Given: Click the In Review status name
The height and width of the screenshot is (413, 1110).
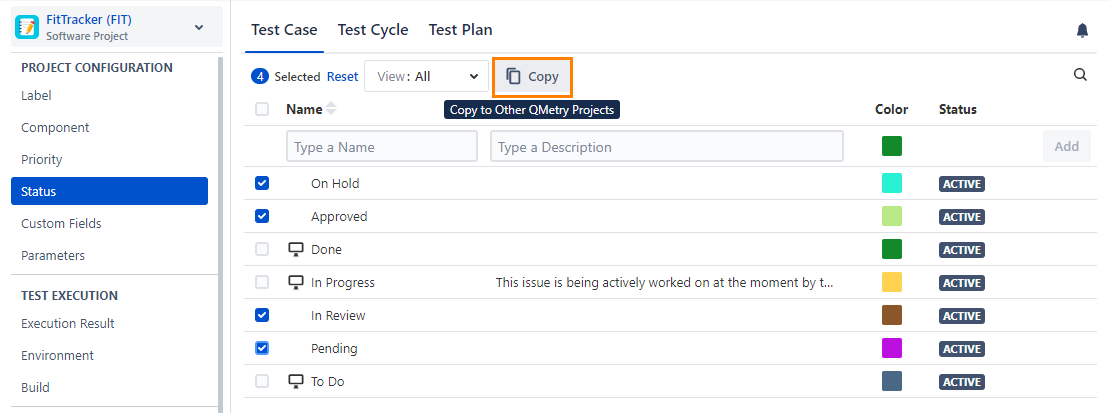Looking at the screenshot, I should pos(338,315).
